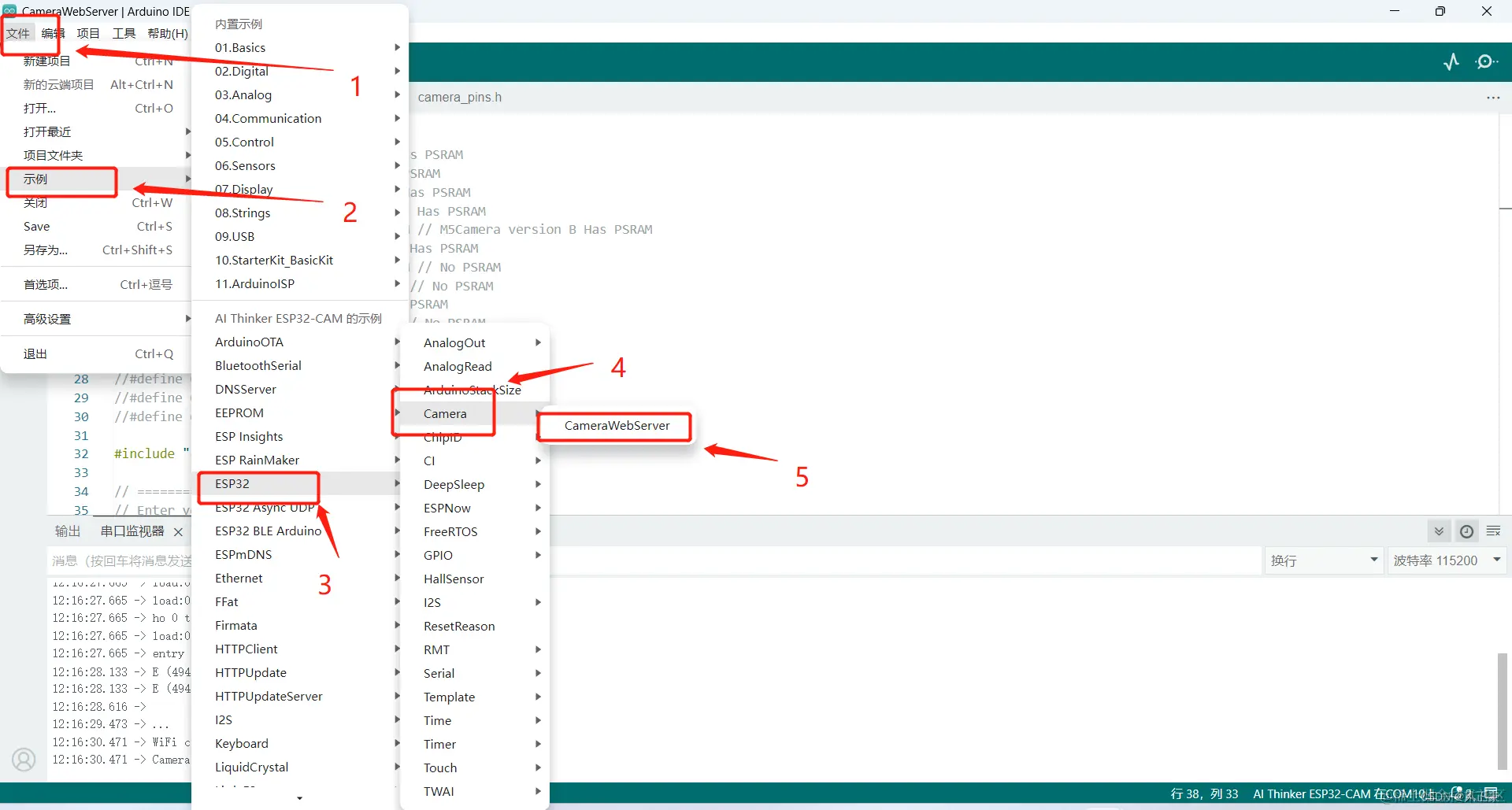Viewport: 1512px width, 810px height.
Task: Switch to the camera_pins.h tab
Action: click(x=460, y=98)
